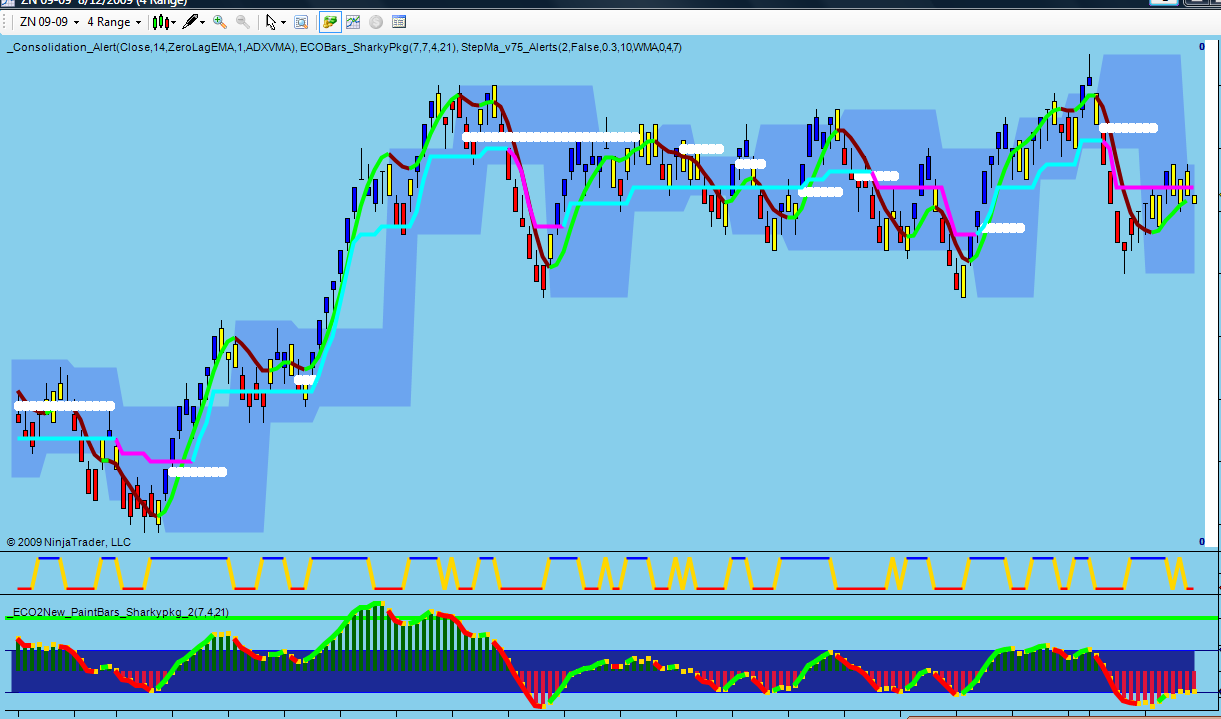Expand the drawing tools dropdown arrow
Viewport: 1221px width, 719px height.
tap(203, 22)
